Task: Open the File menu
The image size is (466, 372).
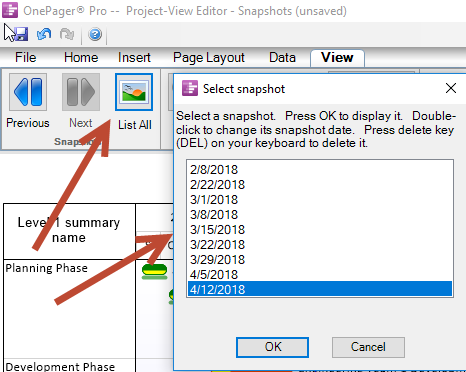Action: 26,57
